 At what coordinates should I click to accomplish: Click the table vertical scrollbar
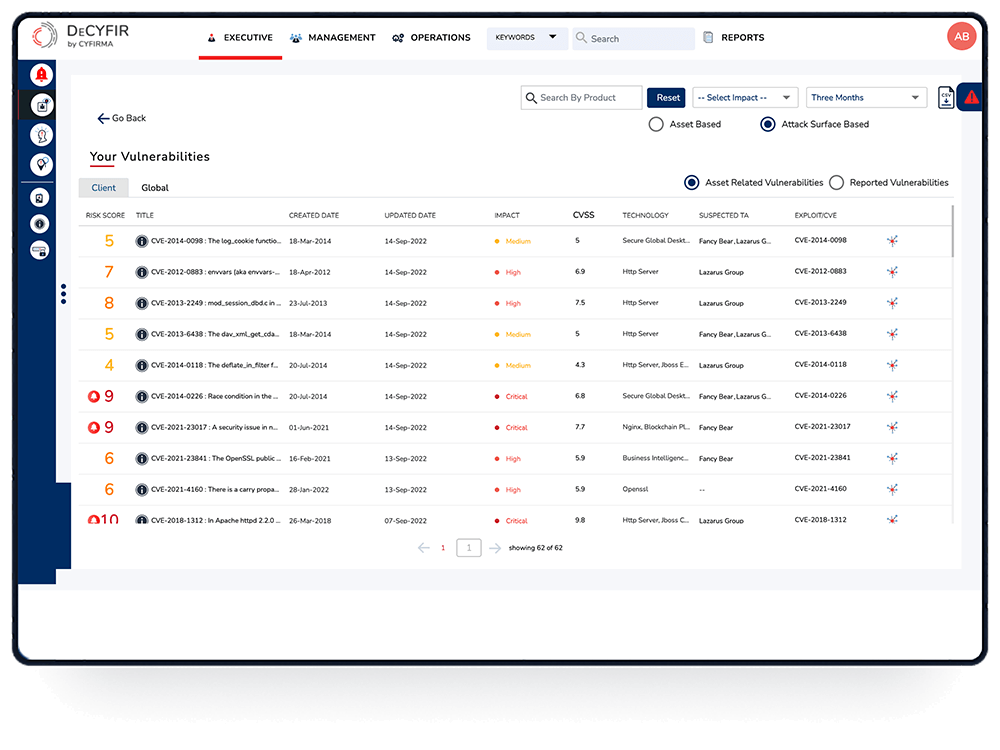[953, 231]
